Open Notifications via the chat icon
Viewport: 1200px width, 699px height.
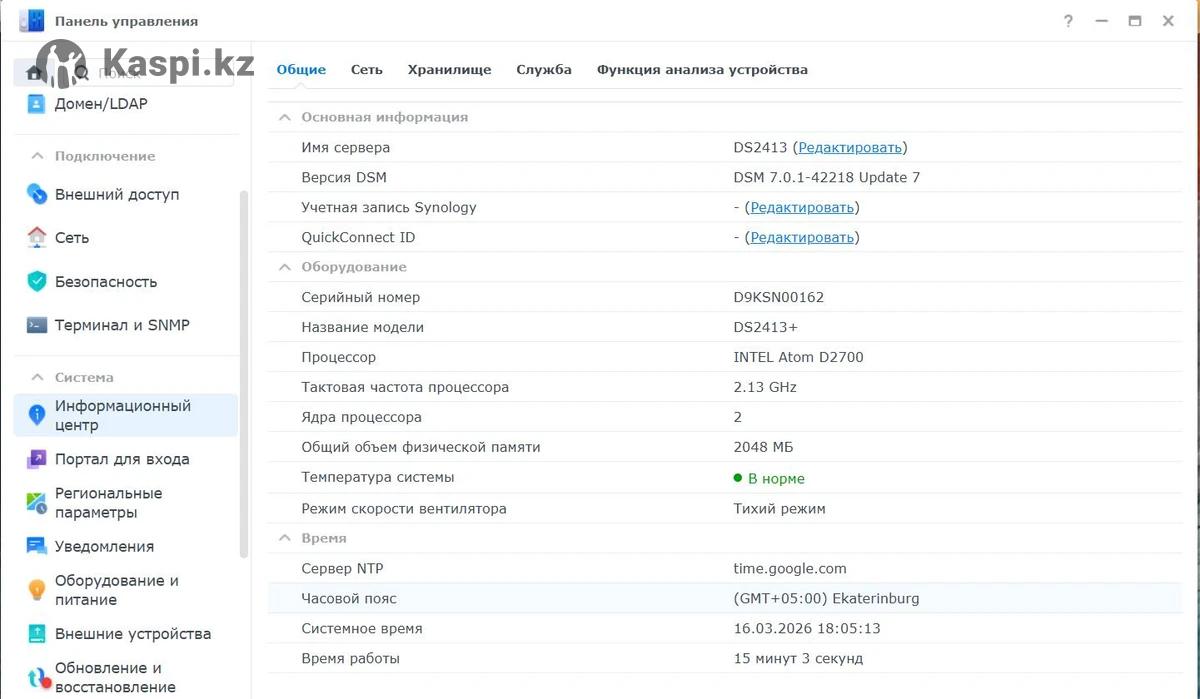(37, 546)
